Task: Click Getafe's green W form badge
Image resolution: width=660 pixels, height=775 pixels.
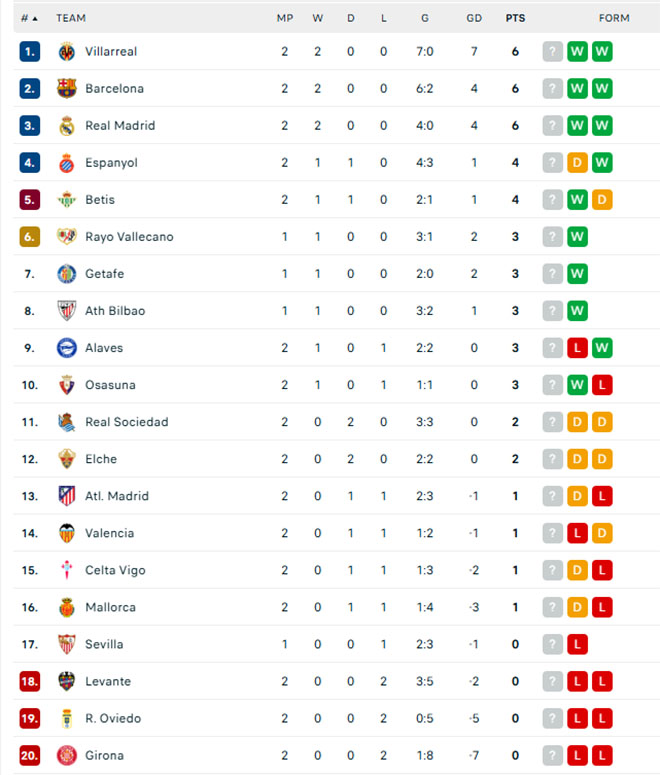Action: (577, 274)
